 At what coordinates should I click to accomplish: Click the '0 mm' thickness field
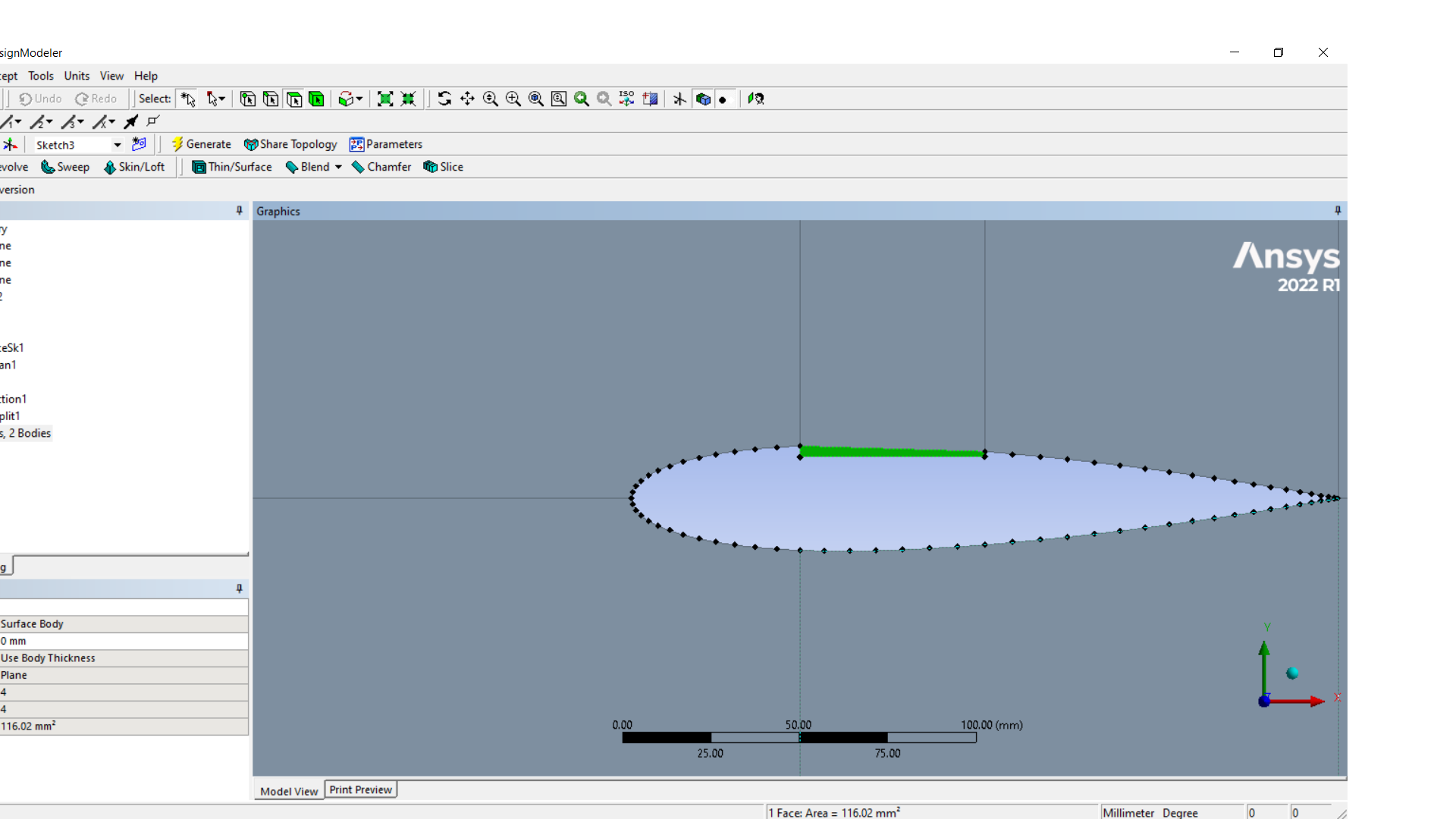coord(124,641)
